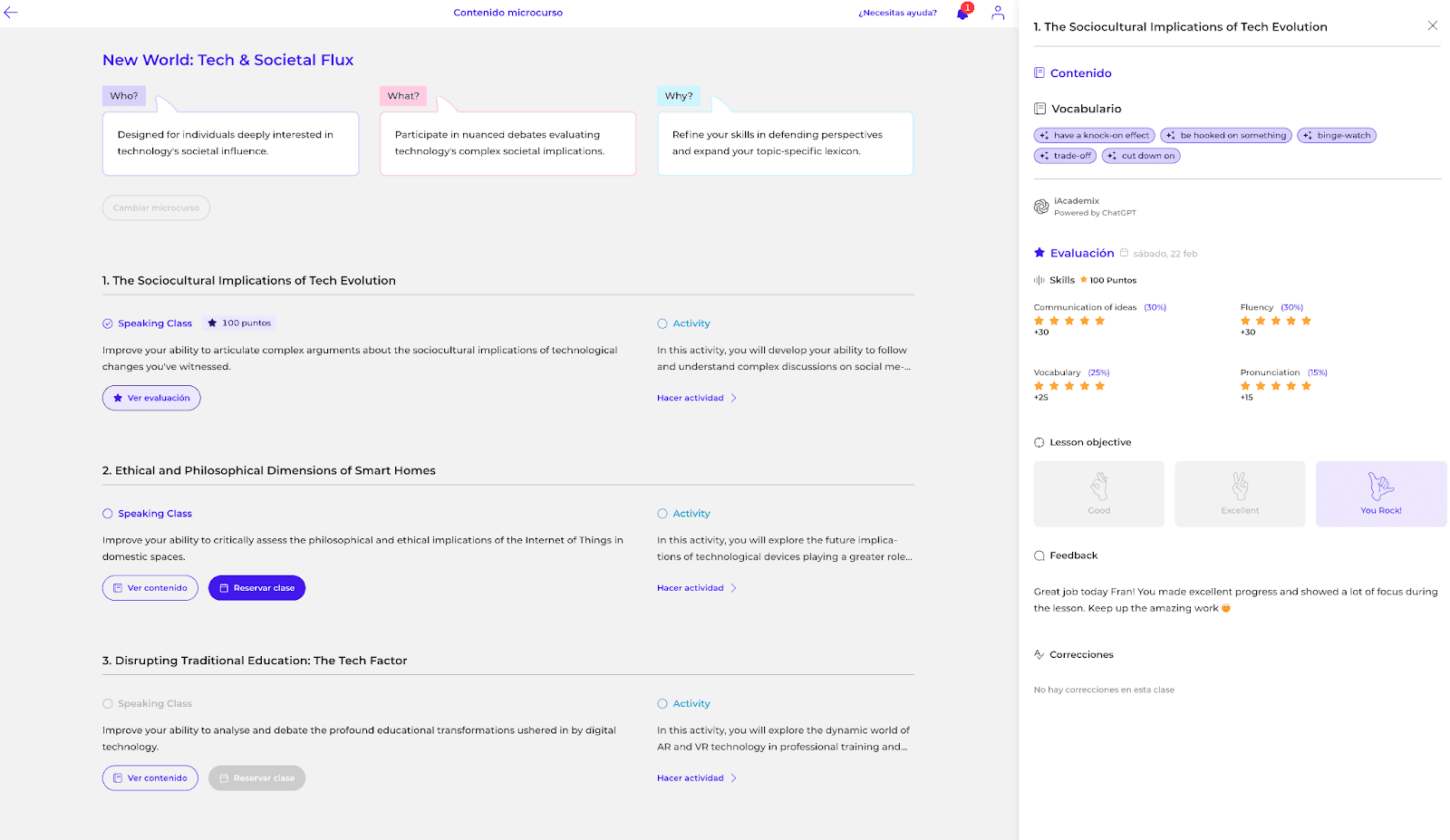Screen dimensions: 1450x840
Task: Open Hacer actividad chevron for lesson 1
Action: click(x=733, y=398)
